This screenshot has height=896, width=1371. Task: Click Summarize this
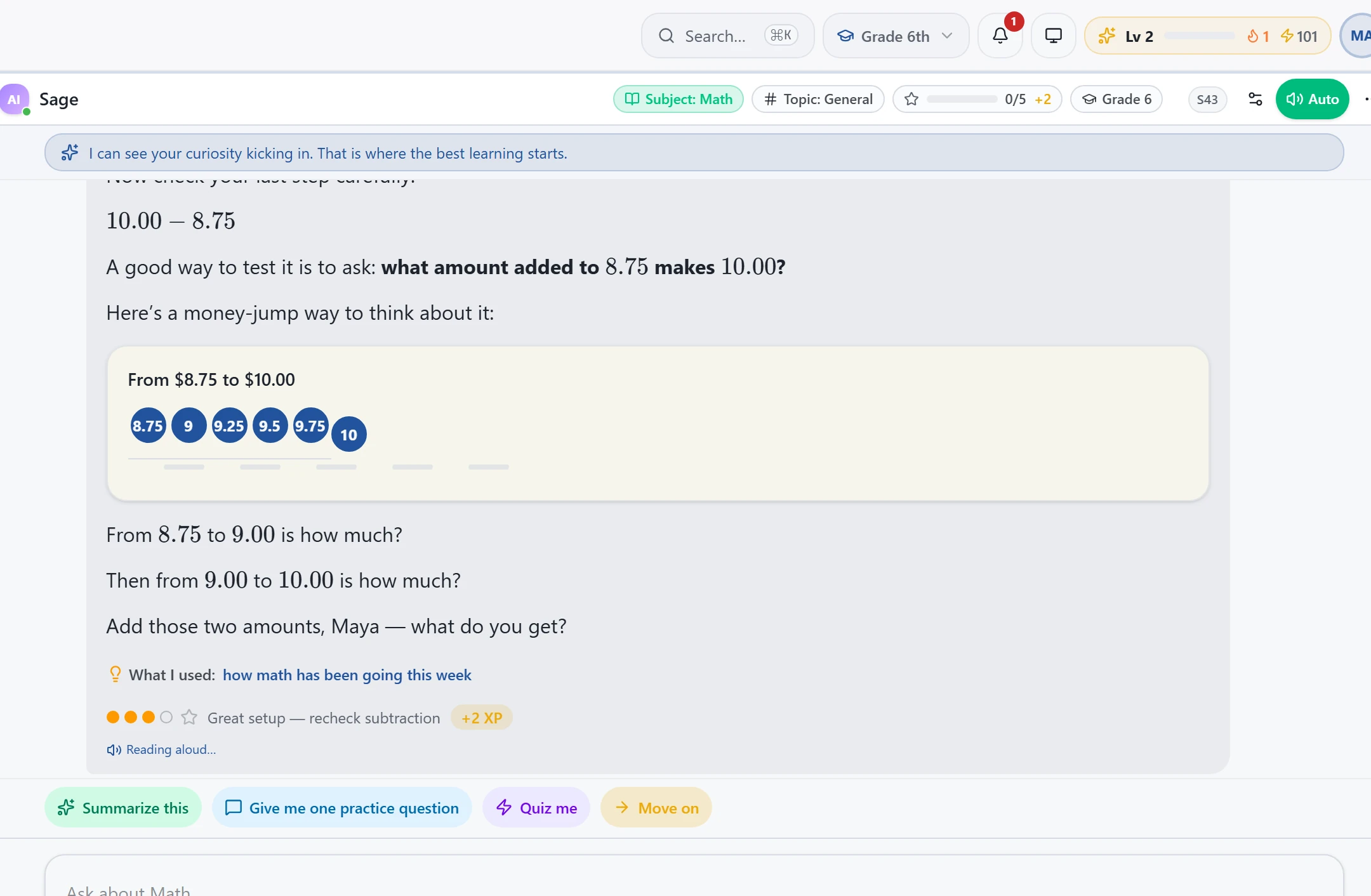[123, 808]
